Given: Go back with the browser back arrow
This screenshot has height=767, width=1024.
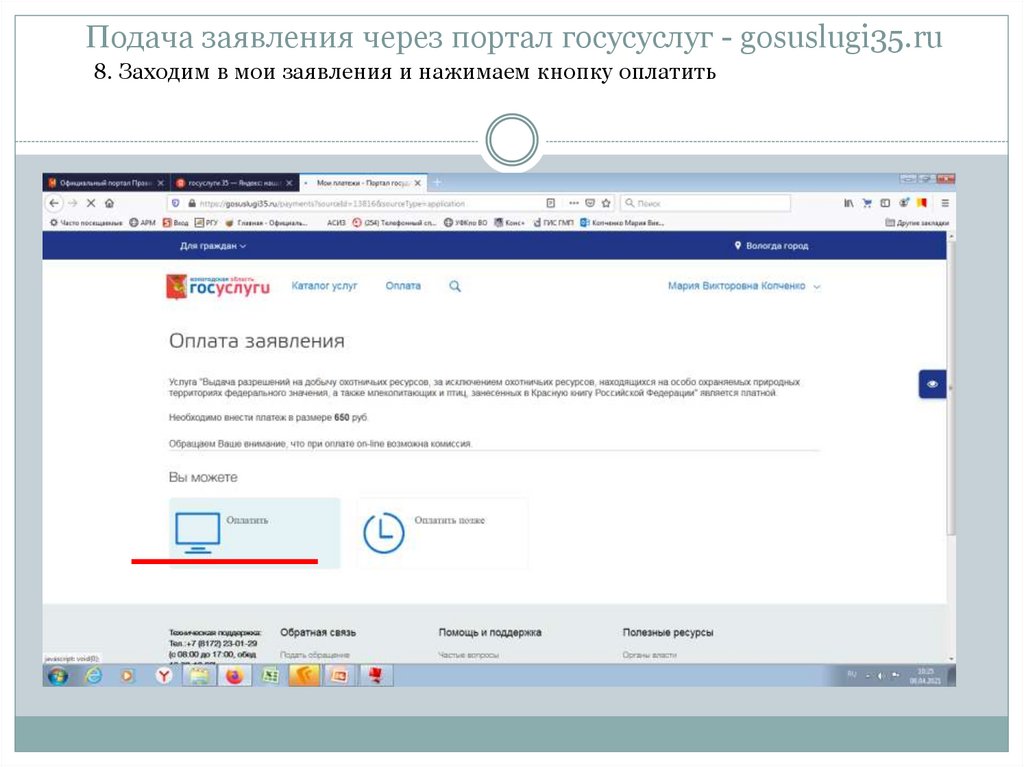Looking at the screenshot, I should tap(54, 203).
